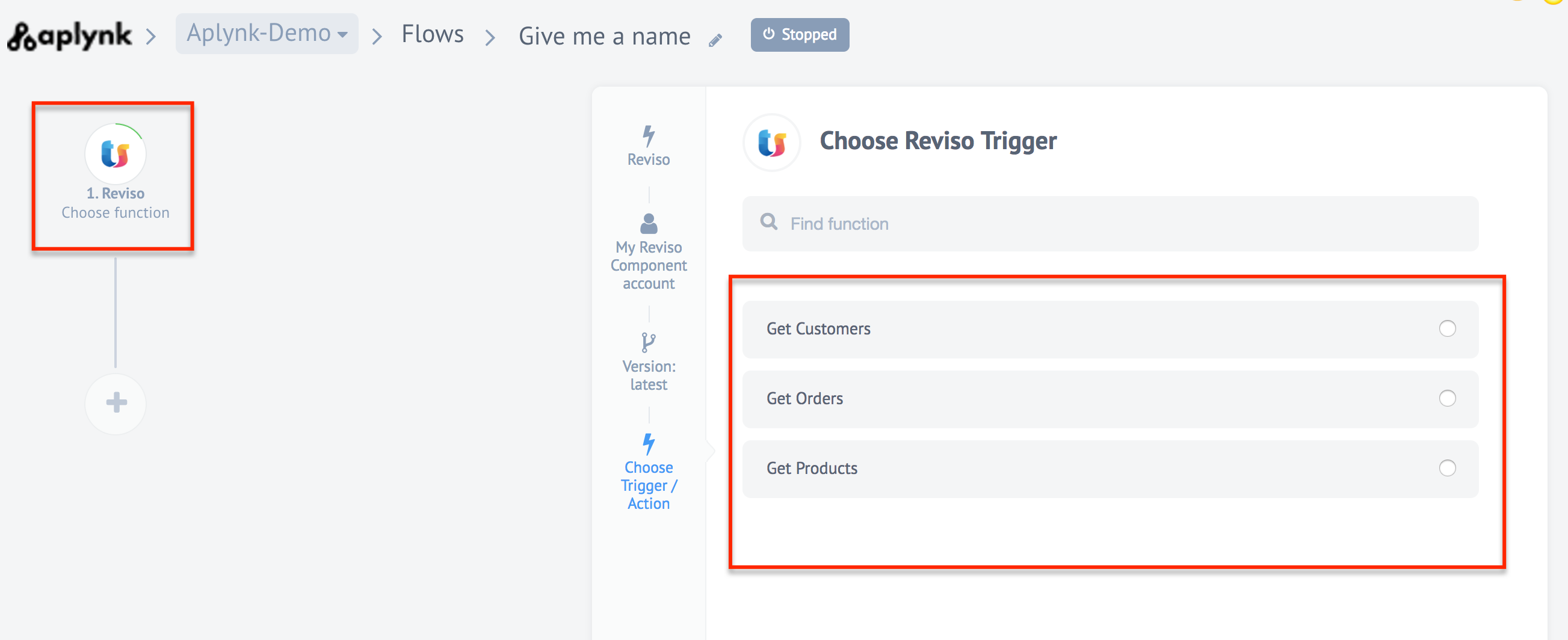Viewport: 1568px width, 640px height.
Task: Select the Get Products radio button
Action: pyautogui.click(x=1447, y=468)
